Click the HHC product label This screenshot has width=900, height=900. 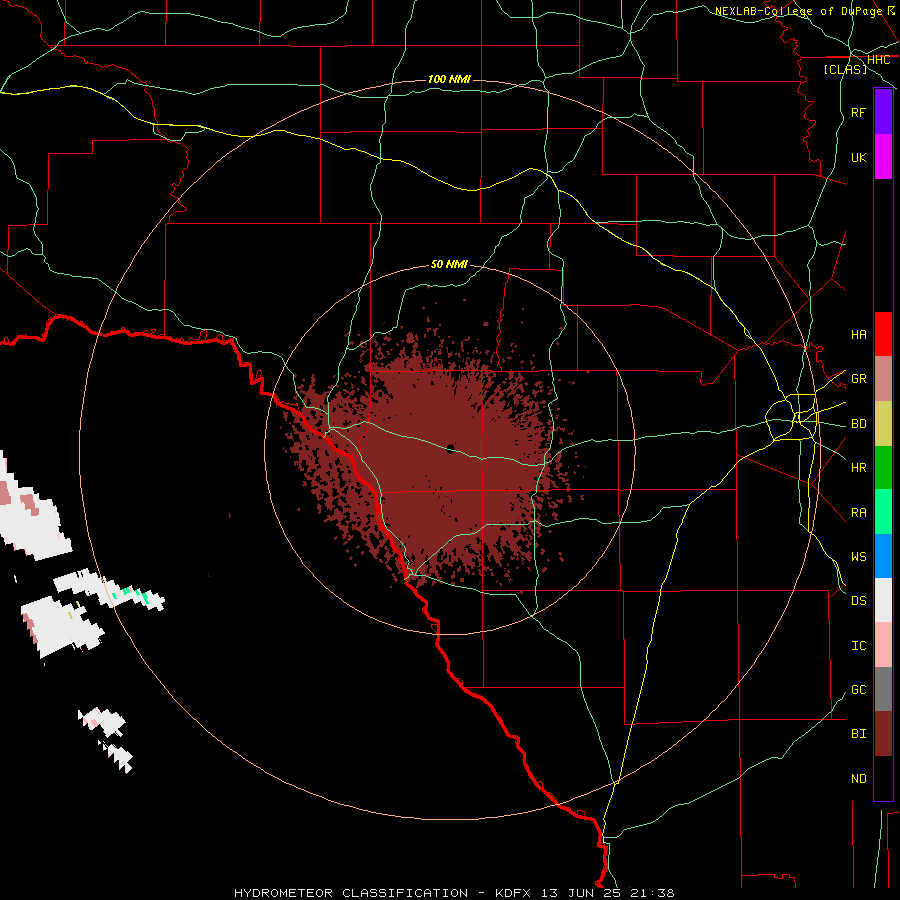pyautogui.click(x=878, y=60)
